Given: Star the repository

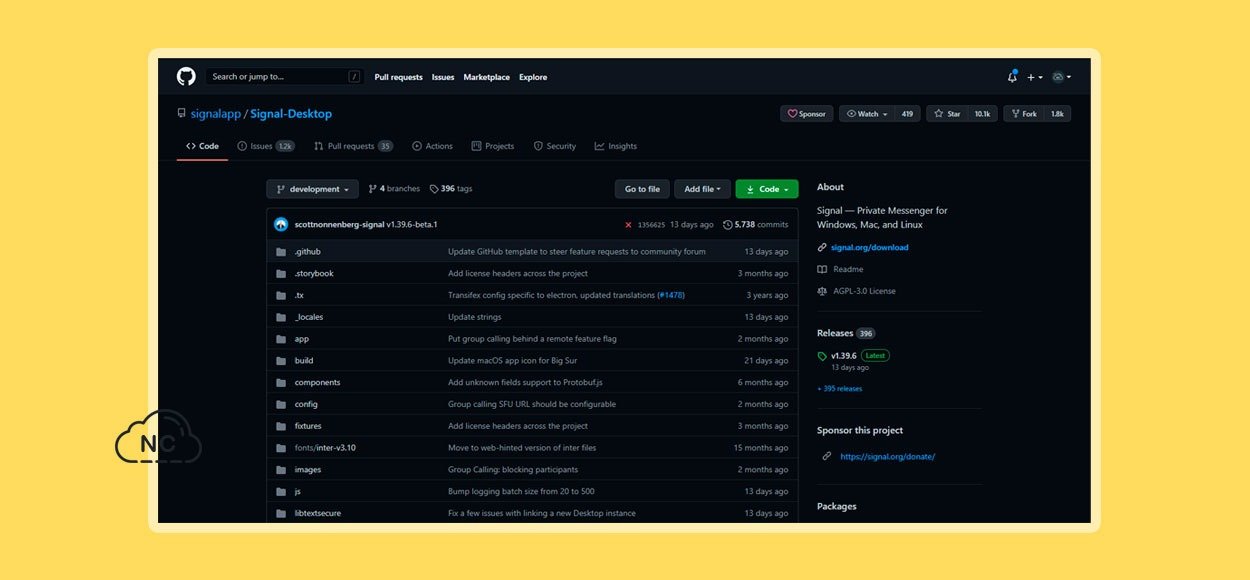Looking at the screenshot, I should tap(947, 114).
